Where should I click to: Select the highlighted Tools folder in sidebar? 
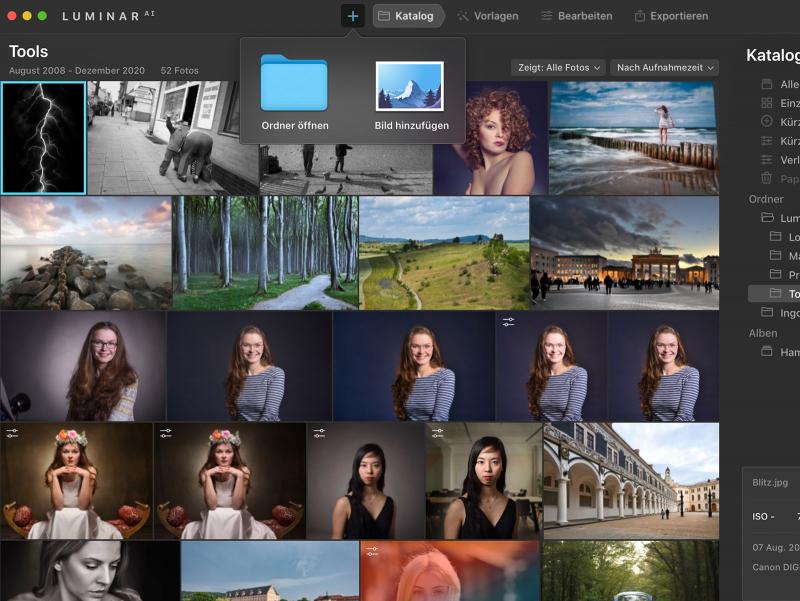tap(784, 294)
